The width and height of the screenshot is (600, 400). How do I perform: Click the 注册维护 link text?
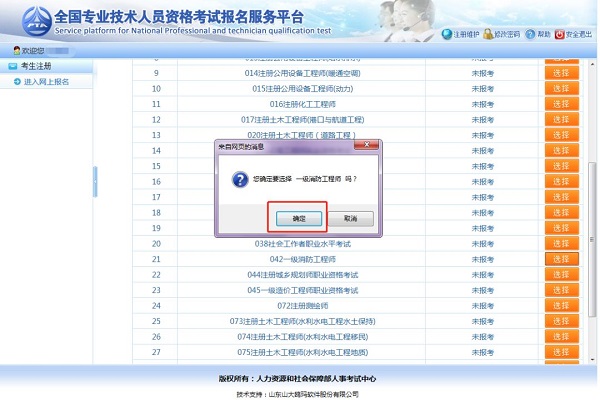[x=466, y=34]
